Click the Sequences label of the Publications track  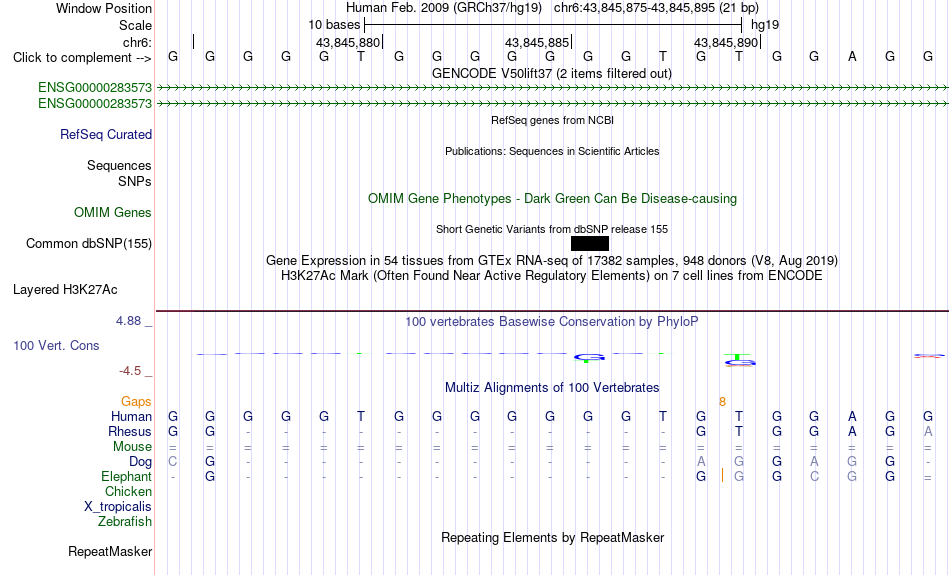pyautogui.click(x=119, y=165)
